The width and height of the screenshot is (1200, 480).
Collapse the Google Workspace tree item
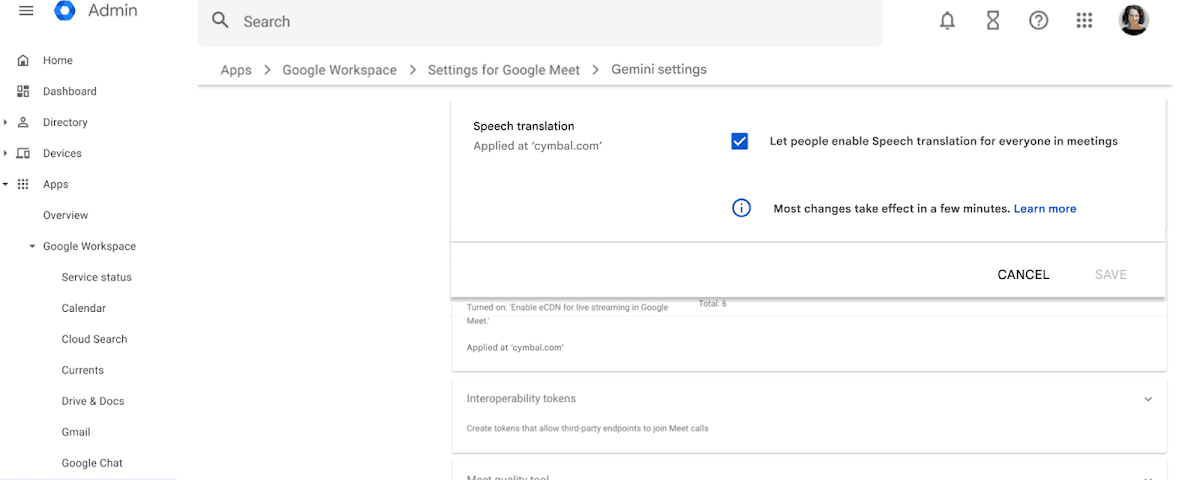coord(32,246)
